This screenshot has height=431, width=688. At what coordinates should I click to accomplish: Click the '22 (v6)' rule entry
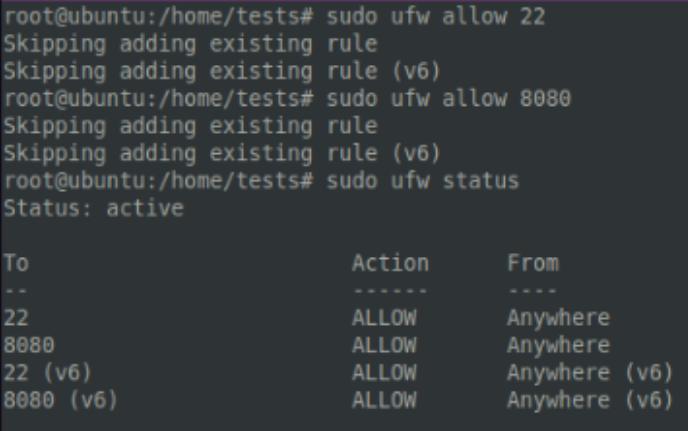point(48,373)
